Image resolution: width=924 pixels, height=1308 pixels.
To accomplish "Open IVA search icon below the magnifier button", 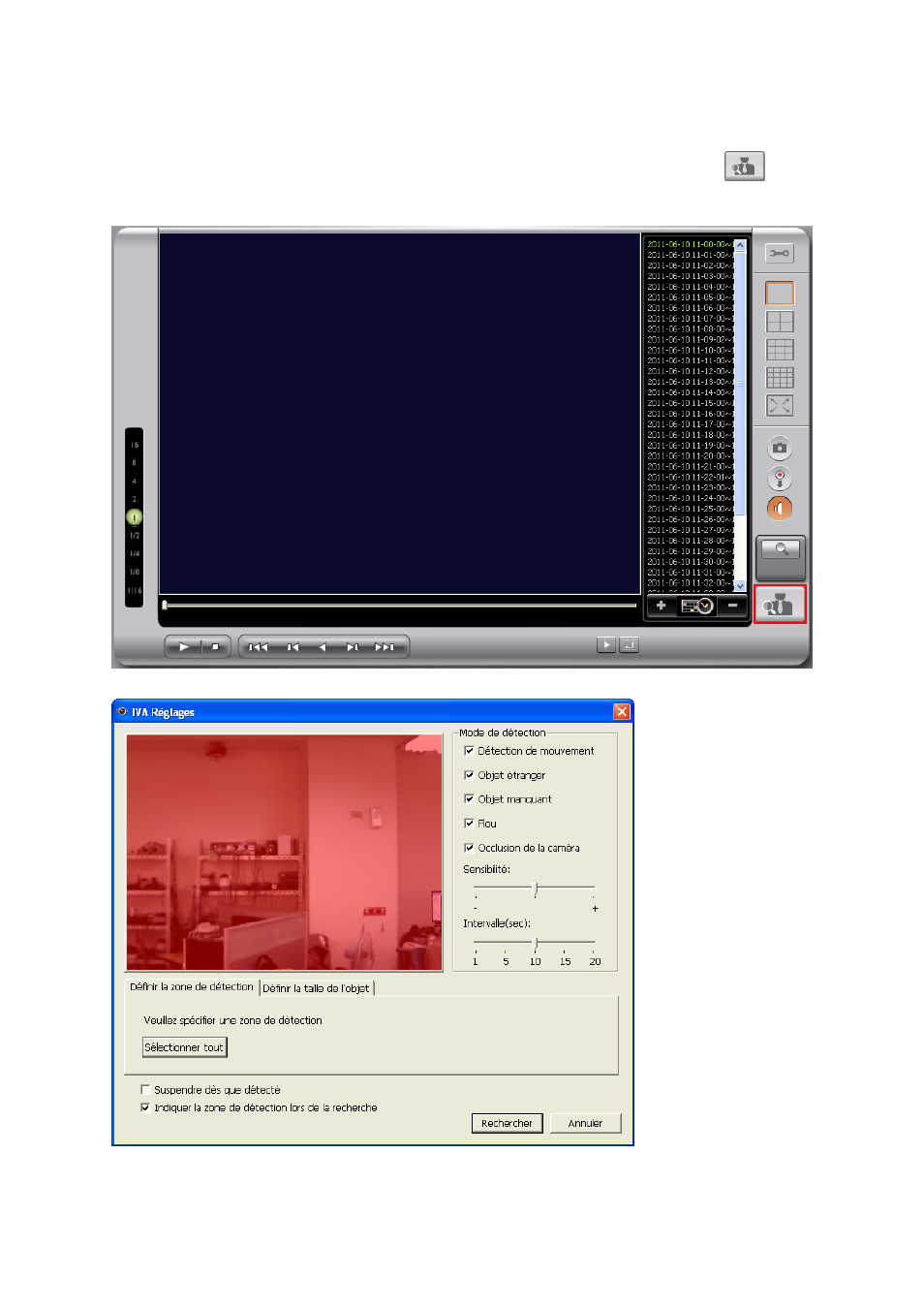I will tap(780, 605).
